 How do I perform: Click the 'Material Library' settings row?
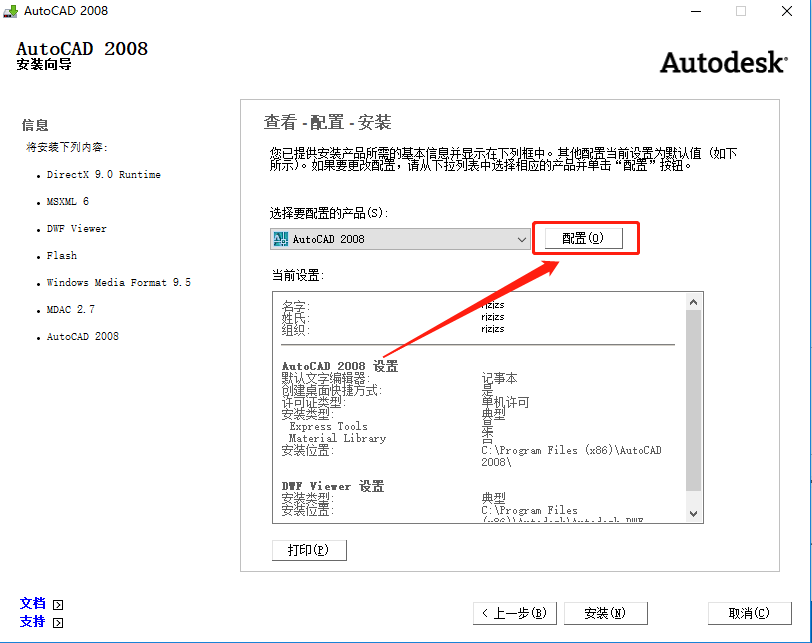click(x=337, y=438)
